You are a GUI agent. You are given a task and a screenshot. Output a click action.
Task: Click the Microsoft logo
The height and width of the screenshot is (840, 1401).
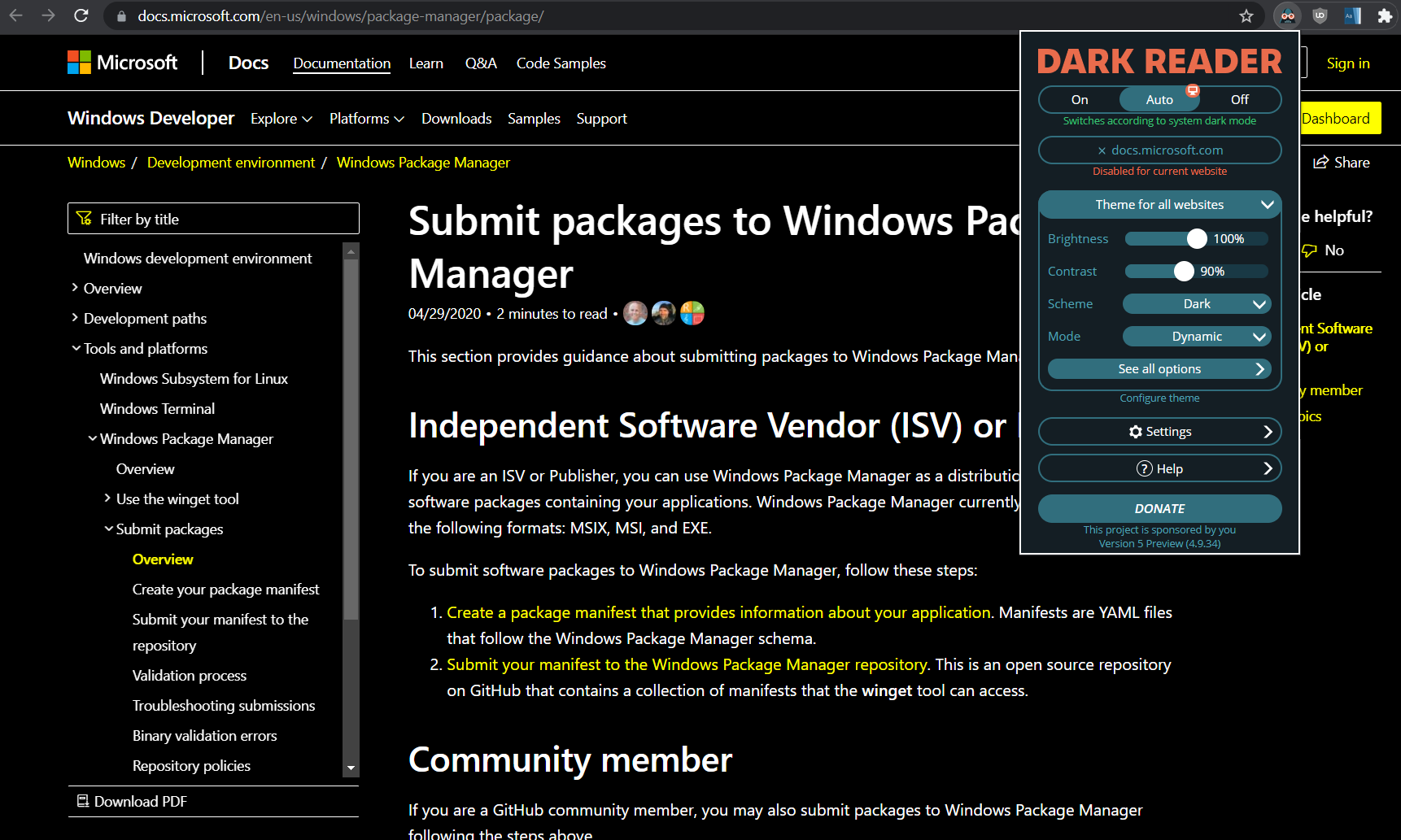point(122,63)
